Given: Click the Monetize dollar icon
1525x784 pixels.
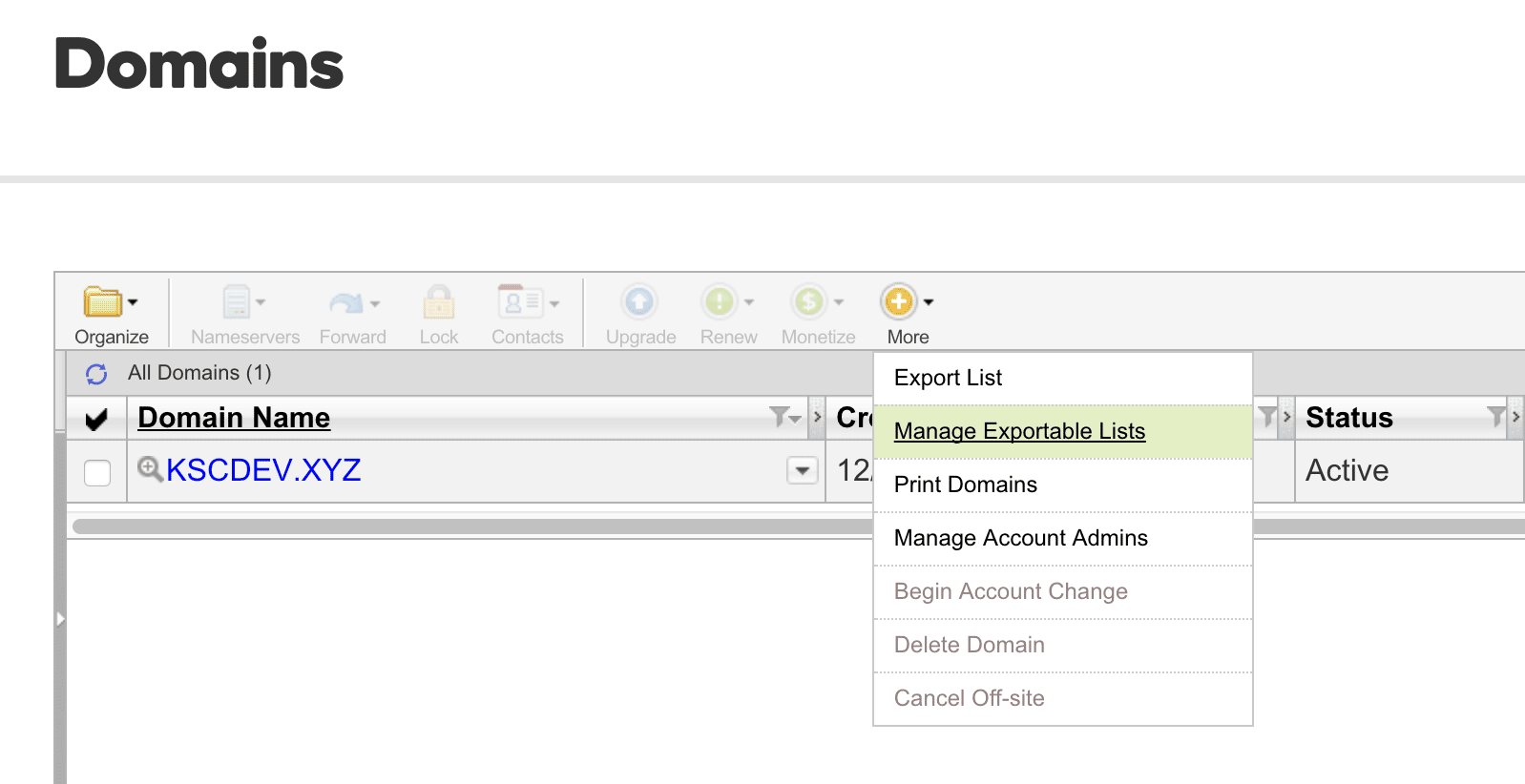Looking at the screenshot, I should click(x=808, y=301).
